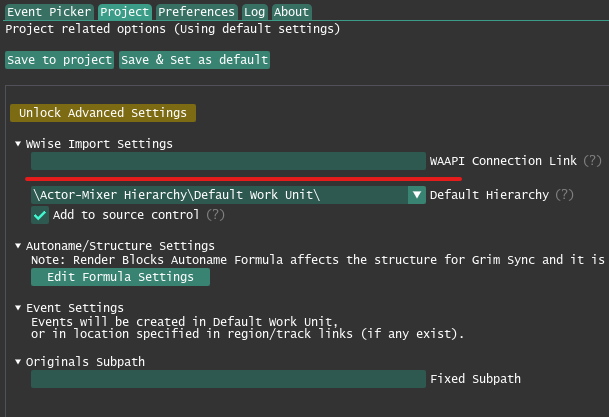609x417 pixels.
Task: Toggle Add to source control checkbox
Action: (x=40, y=215)
